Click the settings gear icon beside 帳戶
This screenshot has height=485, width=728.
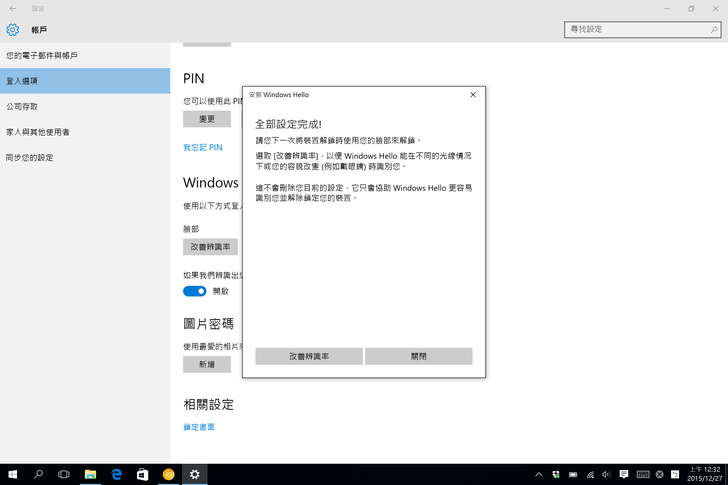pyautogui.click(x=13, y=30)
